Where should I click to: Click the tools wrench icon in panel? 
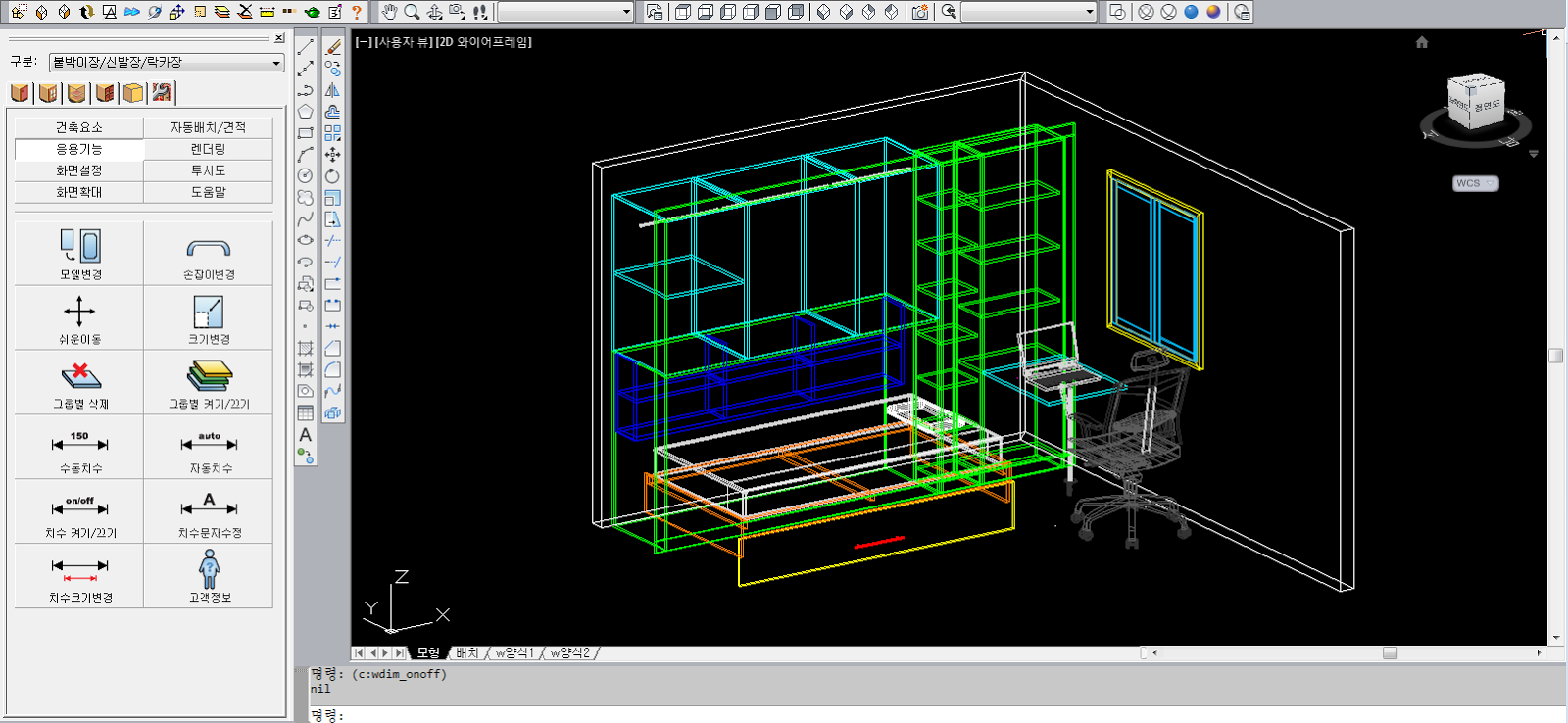click(162, 92)
